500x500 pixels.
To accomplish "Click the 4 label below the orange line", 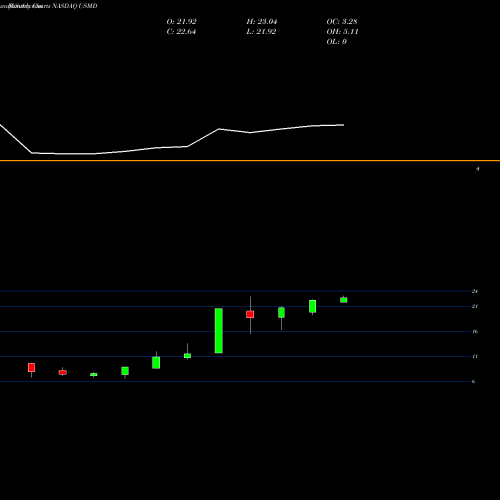I will tap(477, 169).
